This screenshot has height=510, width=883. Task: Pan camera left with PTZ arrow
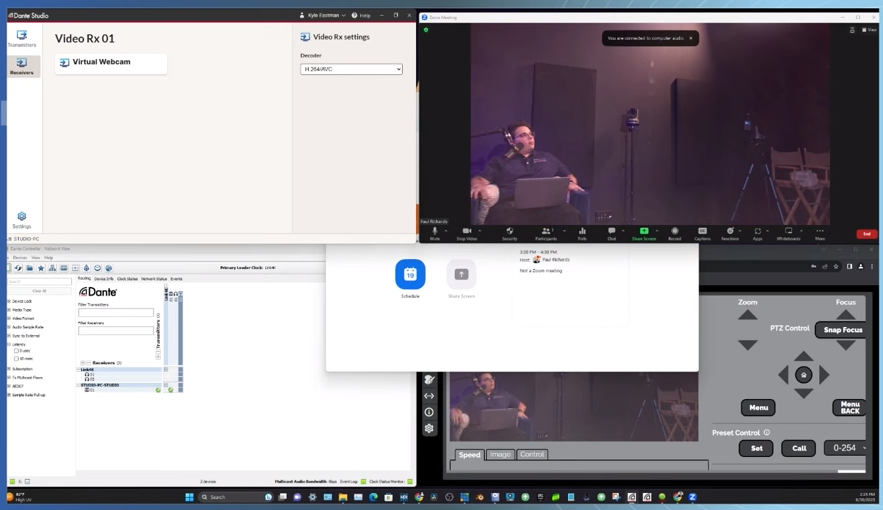[783, 375]
